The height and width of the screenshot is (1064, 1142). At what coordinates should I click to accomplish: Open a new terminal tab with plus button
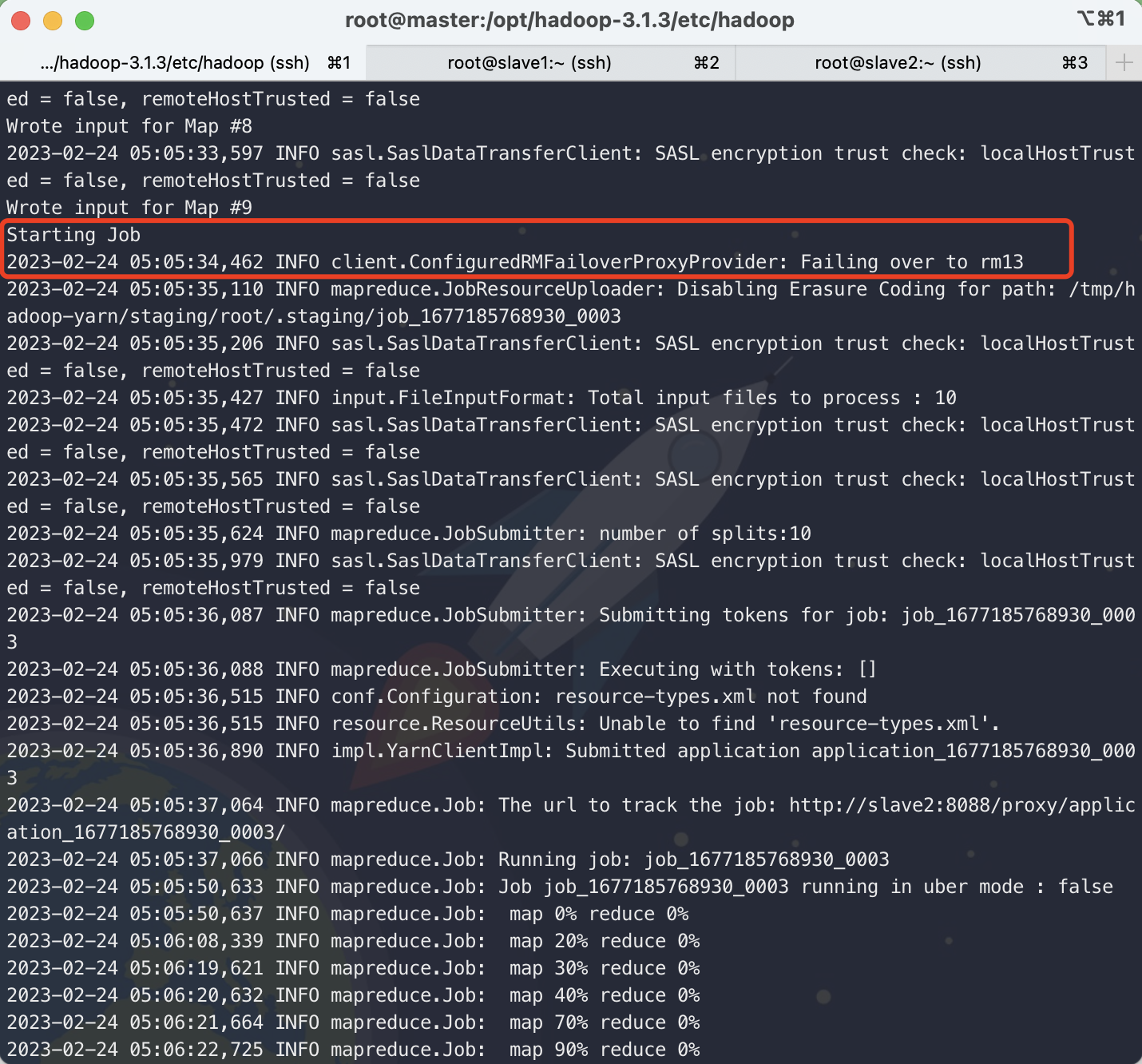click(x=1124, y=63)
